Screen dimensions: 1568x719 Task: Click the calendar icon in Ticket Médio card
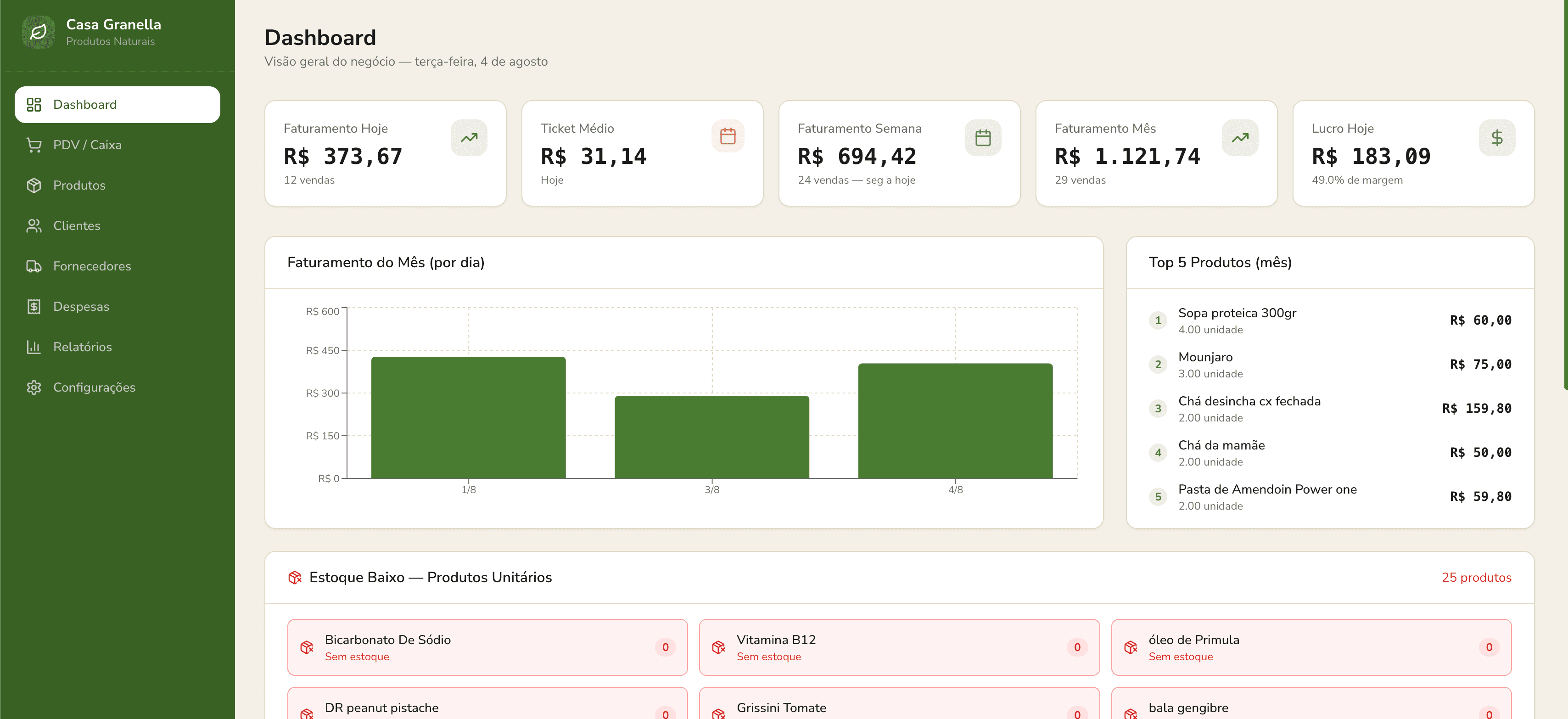pyautogui.click(x=728, y=136)
